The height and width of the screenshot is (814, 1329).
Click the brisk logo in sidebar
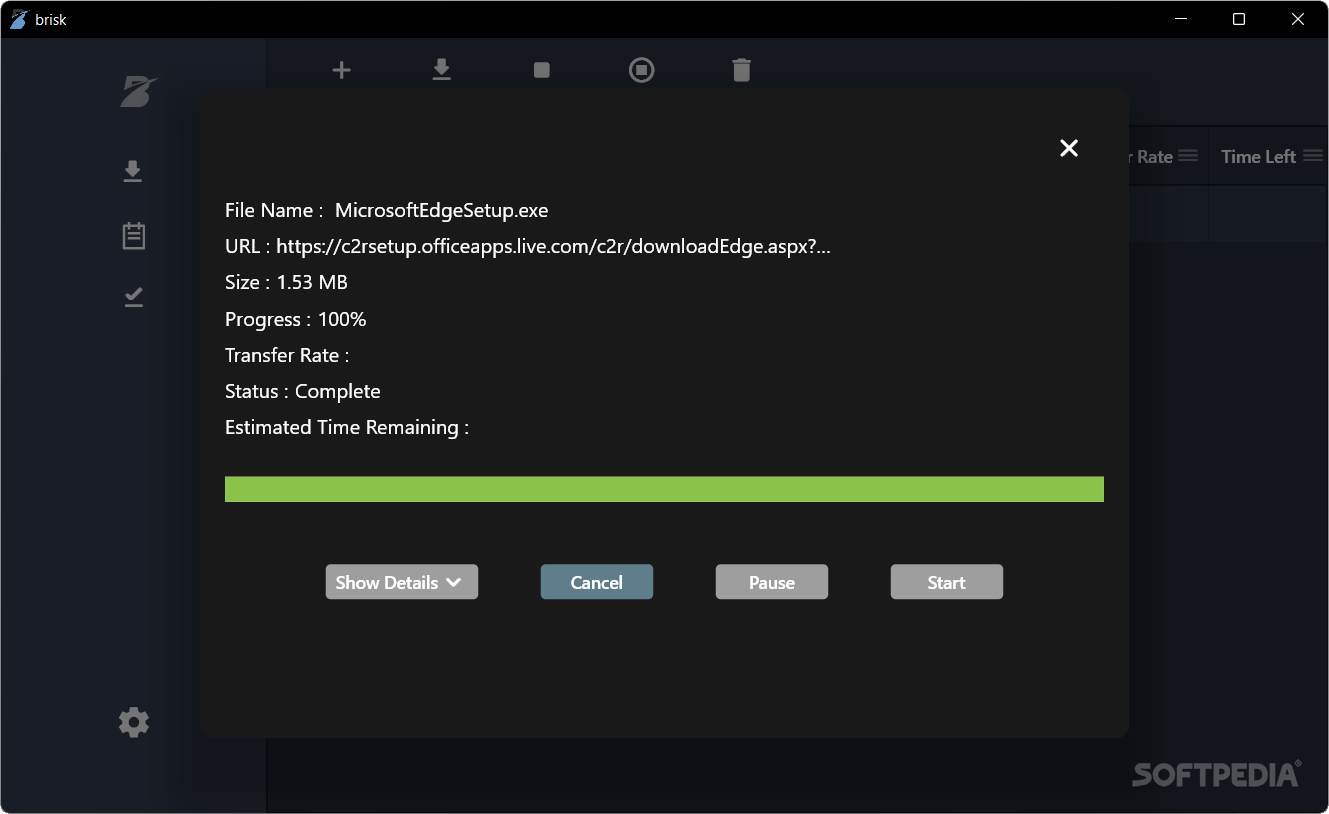coord(139,91)
